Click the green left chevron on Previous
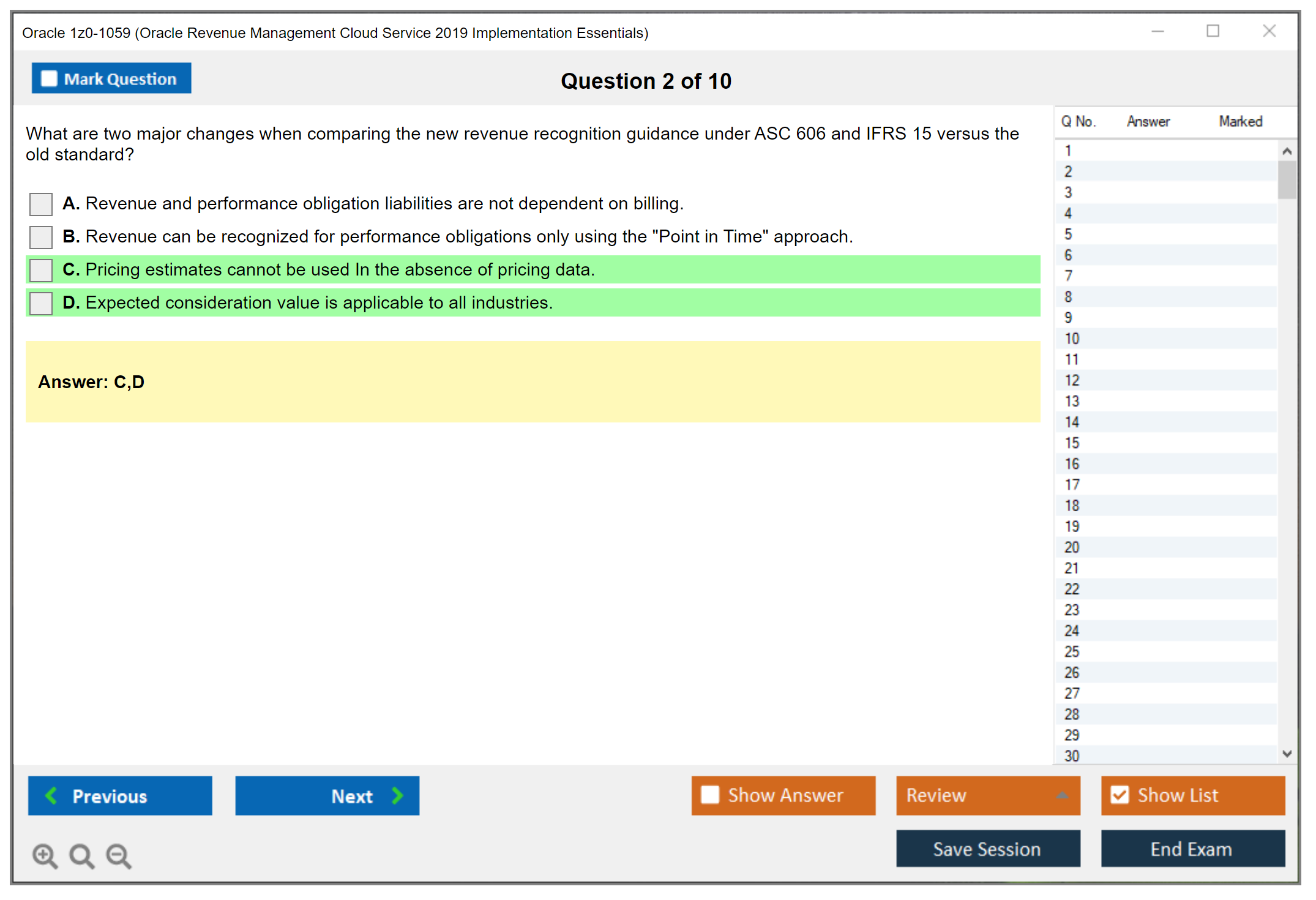1316x900 pixels. [x=52, y=795]
